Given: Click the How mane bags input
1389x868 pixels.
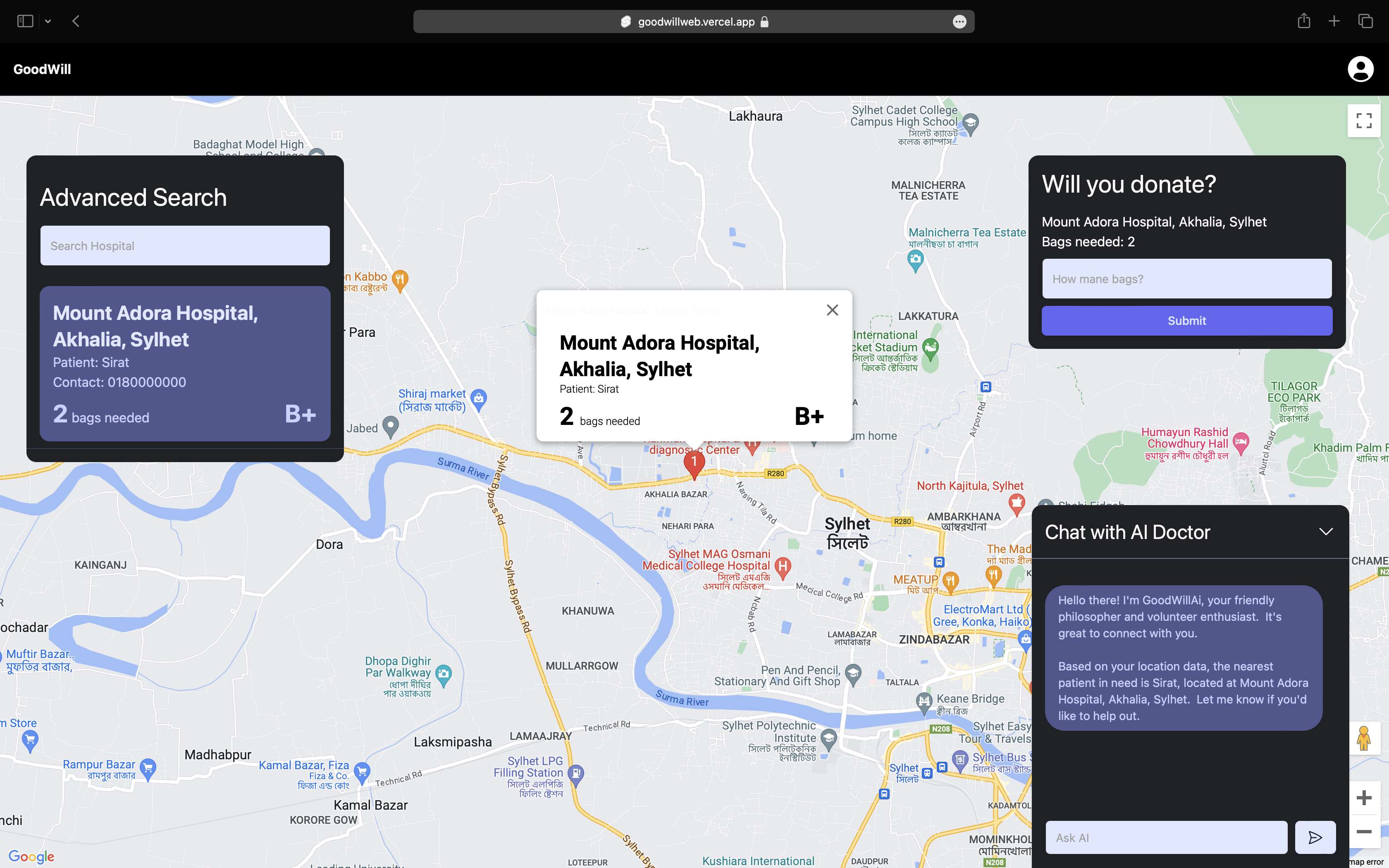Looking at the screenshot, I should (x=1186, y=279).
